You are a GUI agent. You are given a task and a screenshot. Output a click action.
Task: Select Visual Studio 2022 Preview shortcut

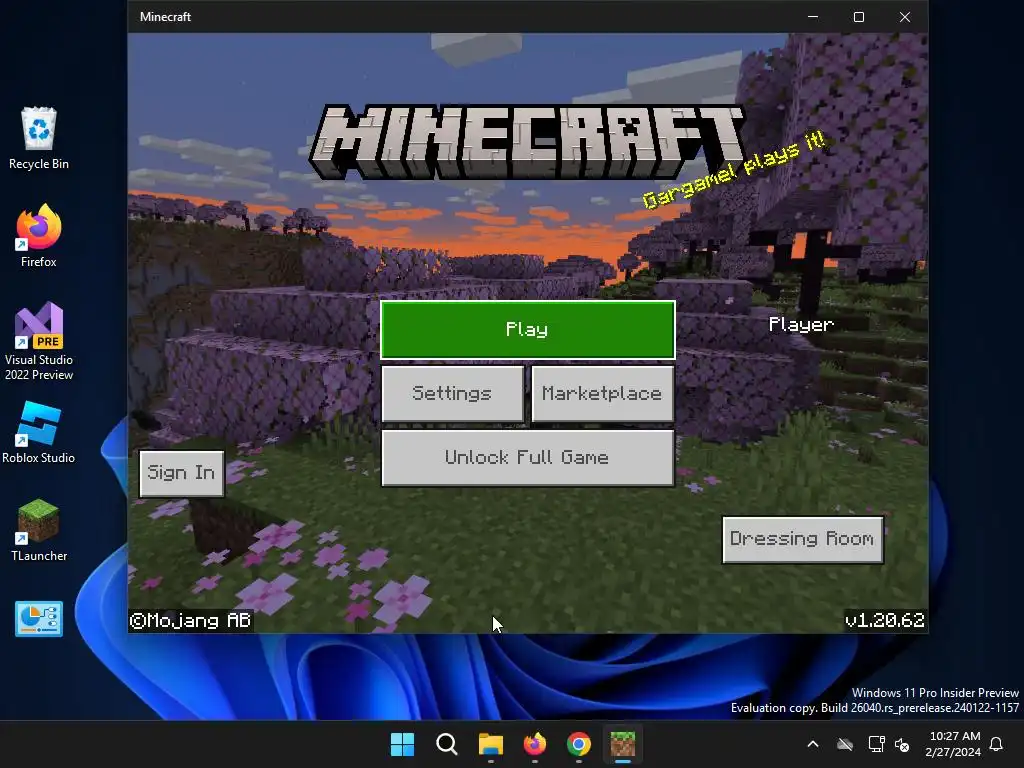(x=39, y=342)
